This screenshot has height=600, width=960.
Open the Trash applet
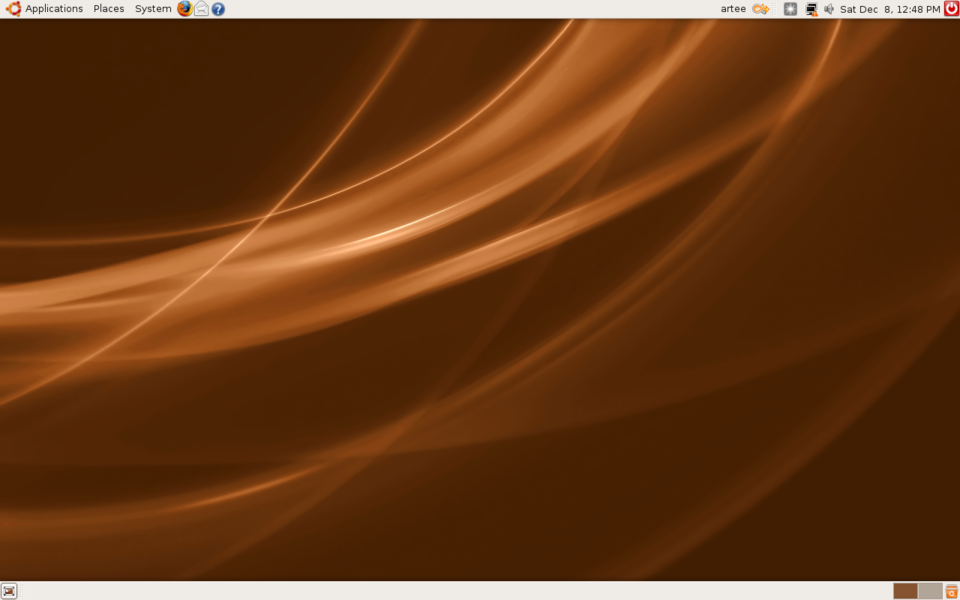point(951,591)
